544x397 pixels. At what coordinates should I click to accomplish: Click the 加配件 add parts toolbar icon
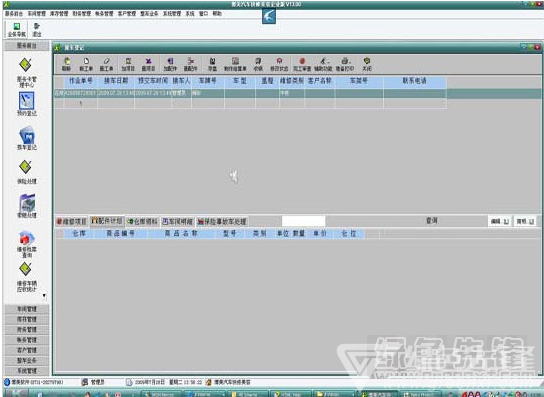click(x=170, y=64)
